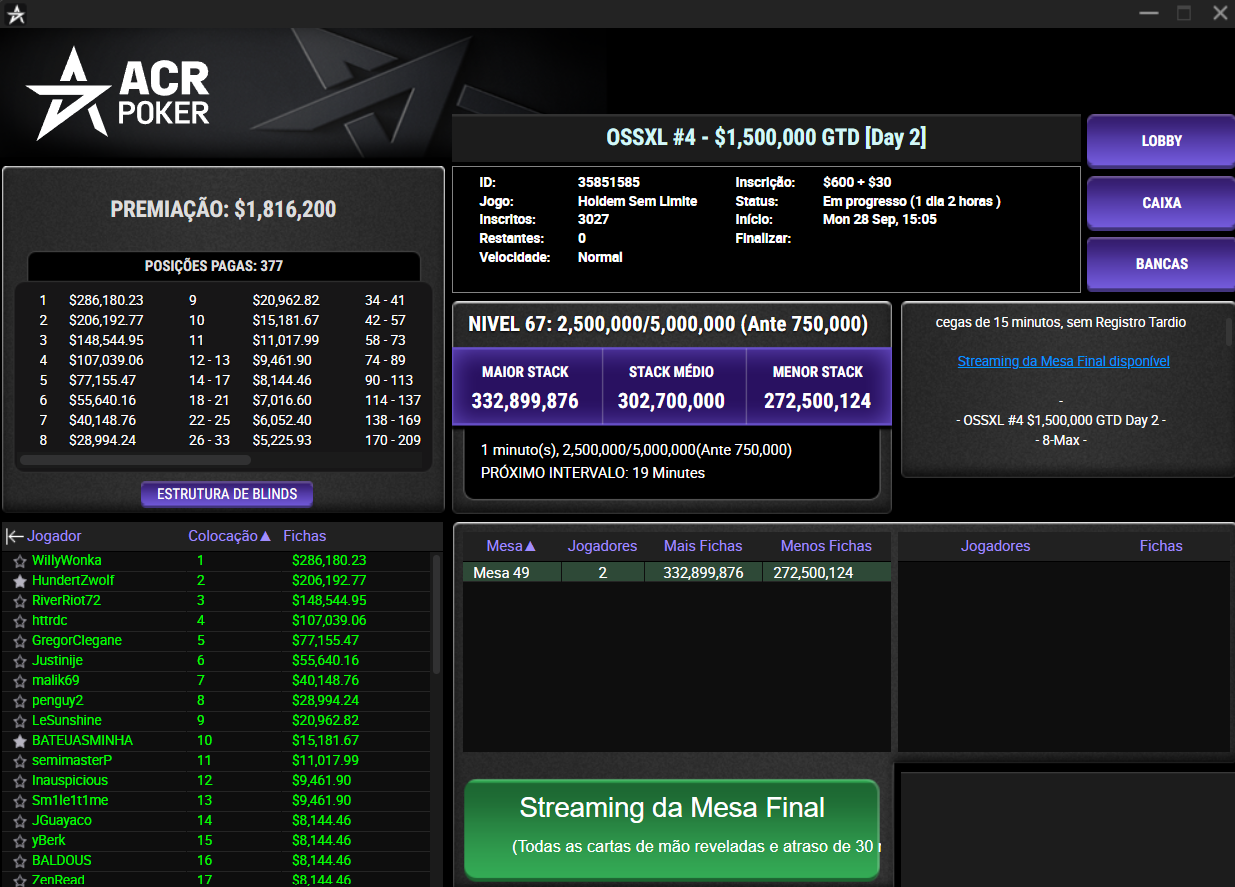This screenshot has width=1235, height=887.
Task: Click Mais Fichas cell 332,899,876 in Mesa 49
Action: pyautogui.click(x=703, y=573)
